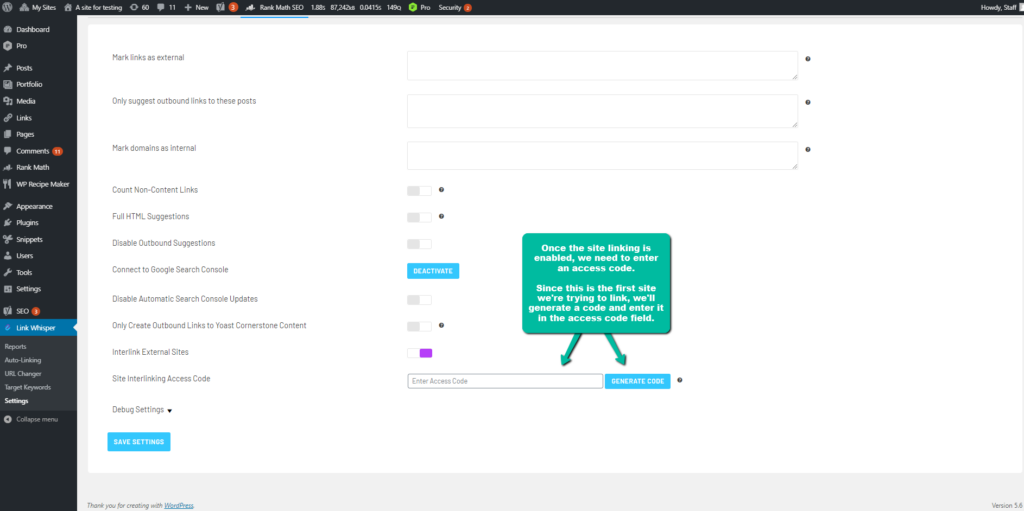Click the WordPress logo in admin bar
The width and height of the screenshot is (1024, 511).
[x=7, y=7]
